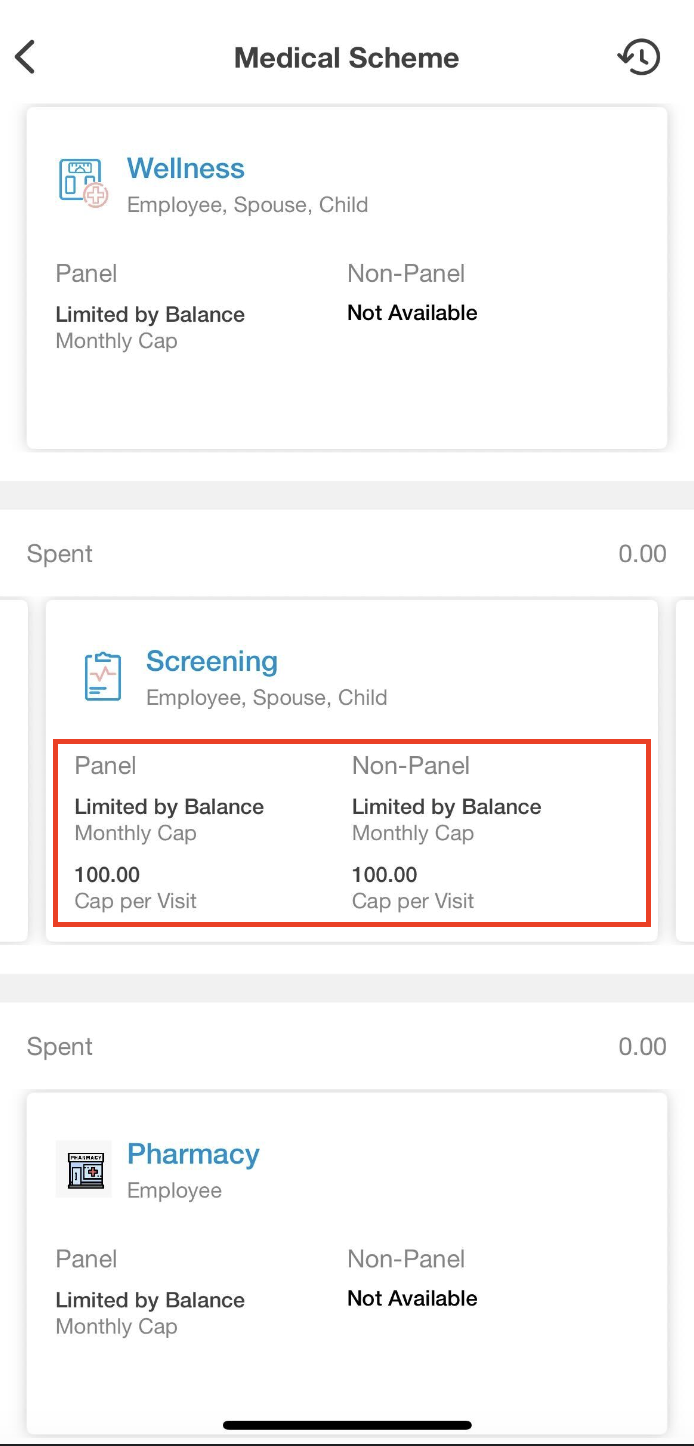The width and height of the screenshot is (694, 1446).
Task: Tap the Spent amount above Screening
Action: point(642,554)
